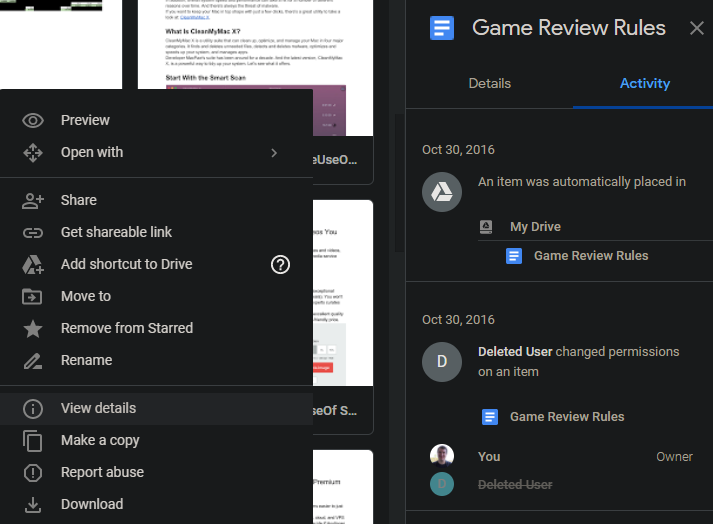Image resolution: width=713 pixels, height=524 pixels.
Task: Click the Preview eye icon
Action: tap(33, 120)
